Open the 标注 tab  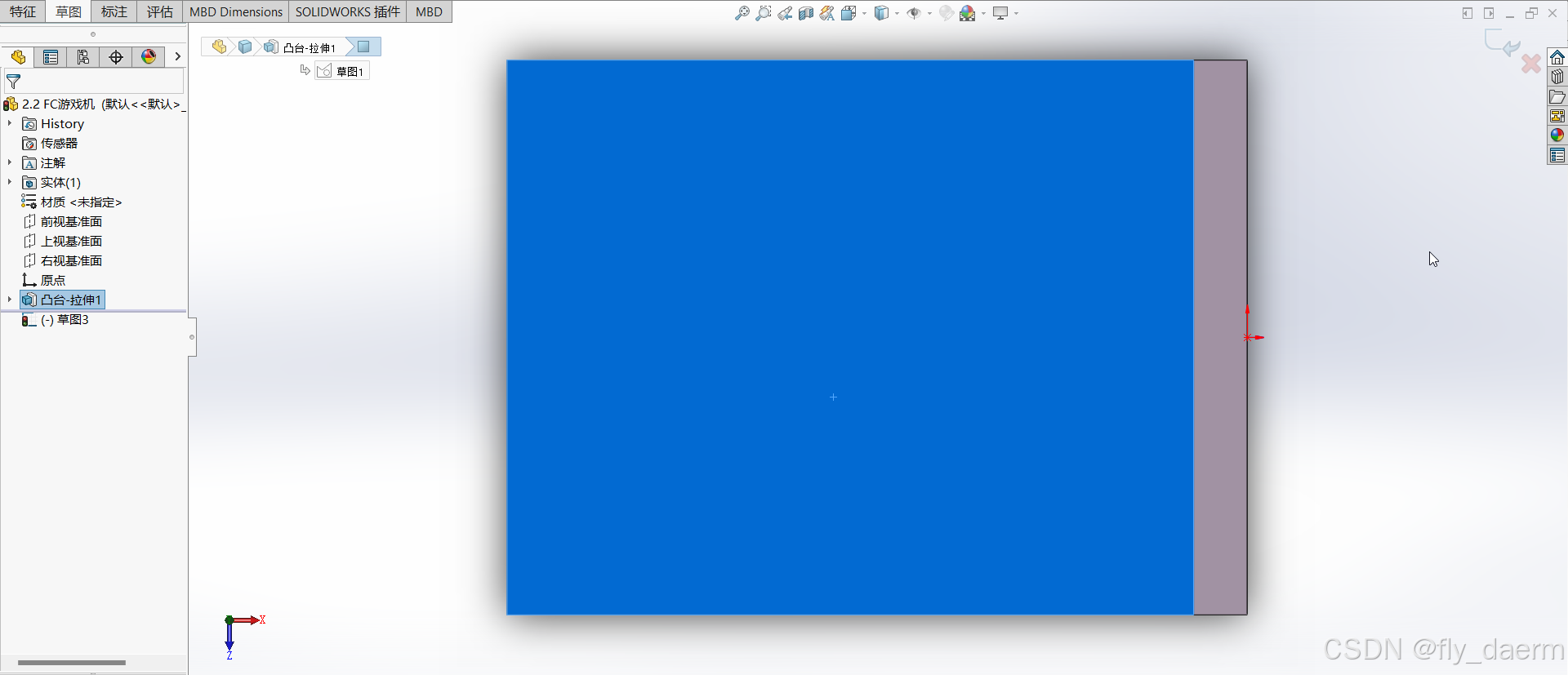[x=114, y=11]
